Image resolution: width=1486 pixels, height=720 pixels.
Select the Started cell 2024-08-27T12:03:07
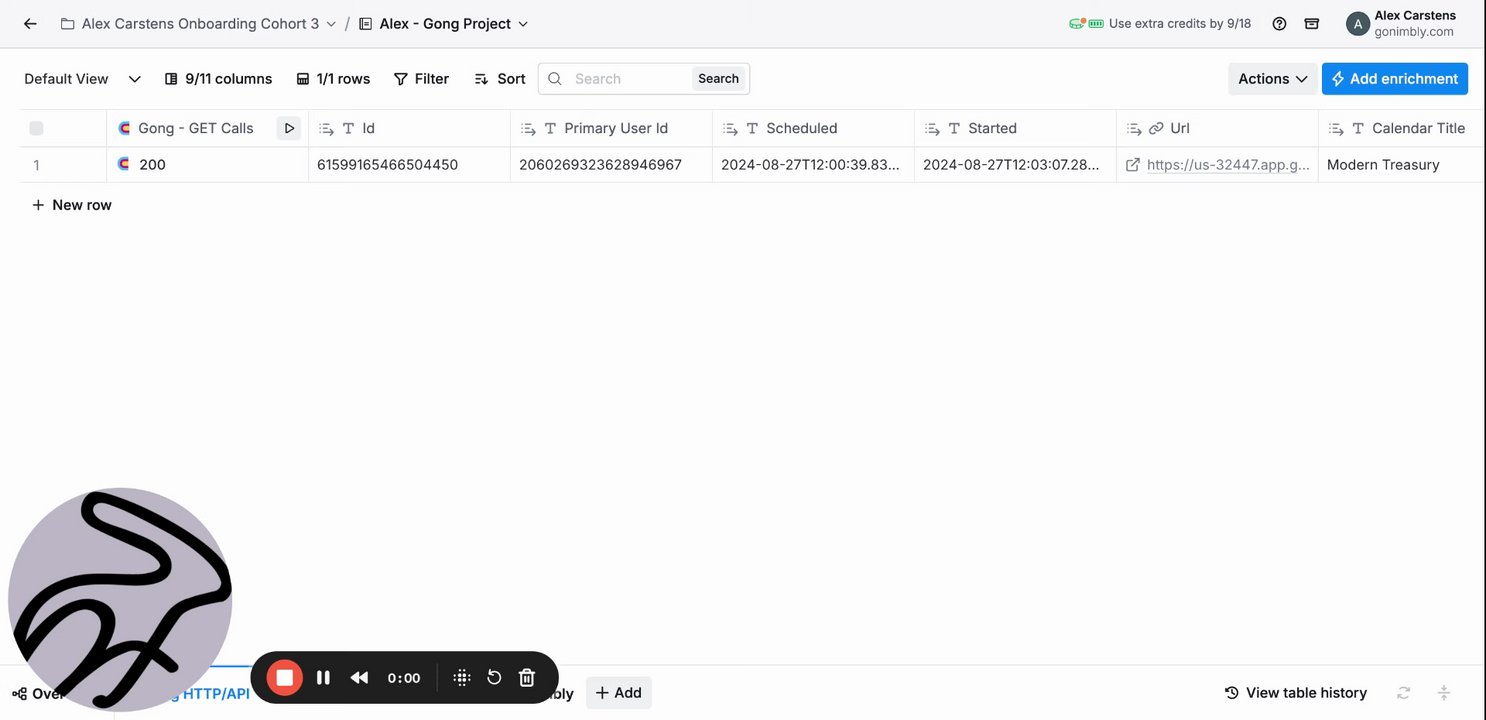1015,165
